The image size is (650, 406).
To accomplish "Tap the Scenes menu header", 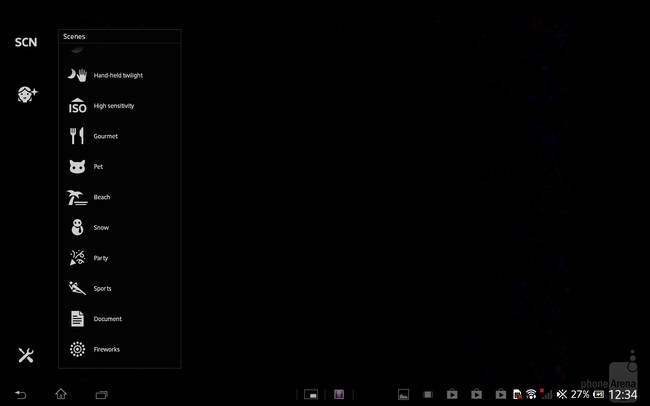I will click(x=75, y=36).
